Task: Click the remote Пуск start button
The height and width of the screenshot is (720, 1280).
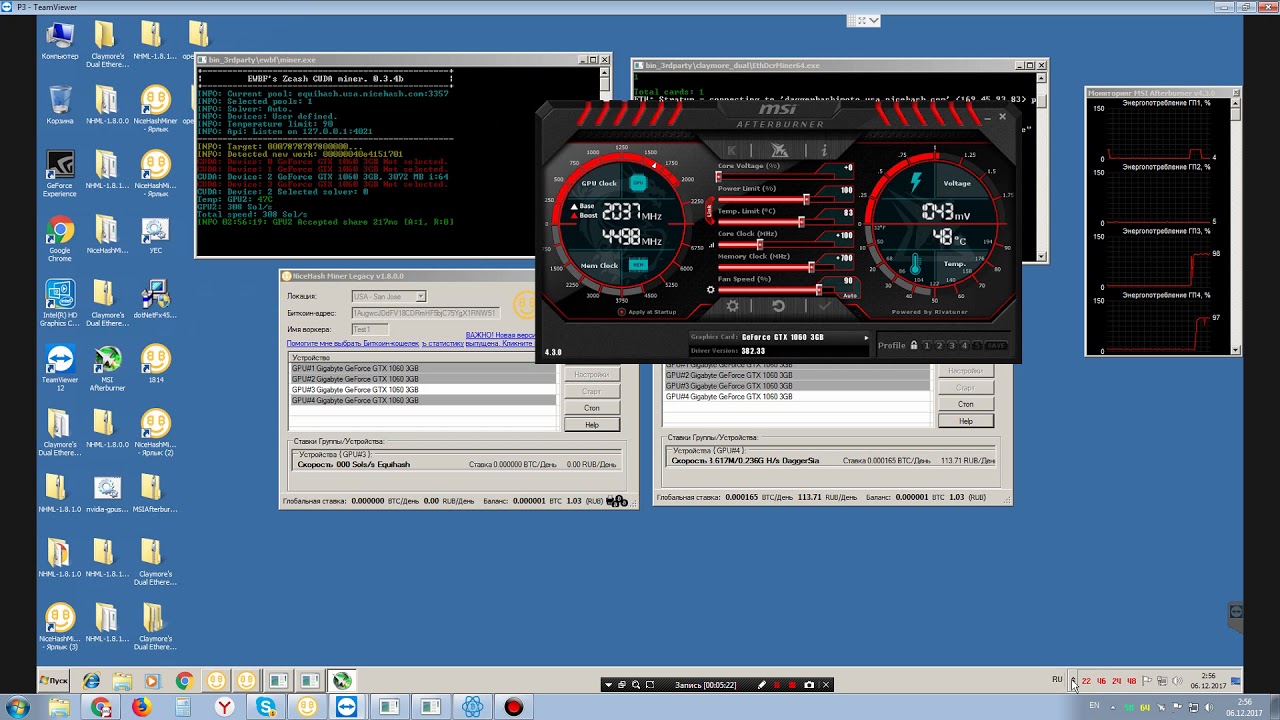Action: 53,680
